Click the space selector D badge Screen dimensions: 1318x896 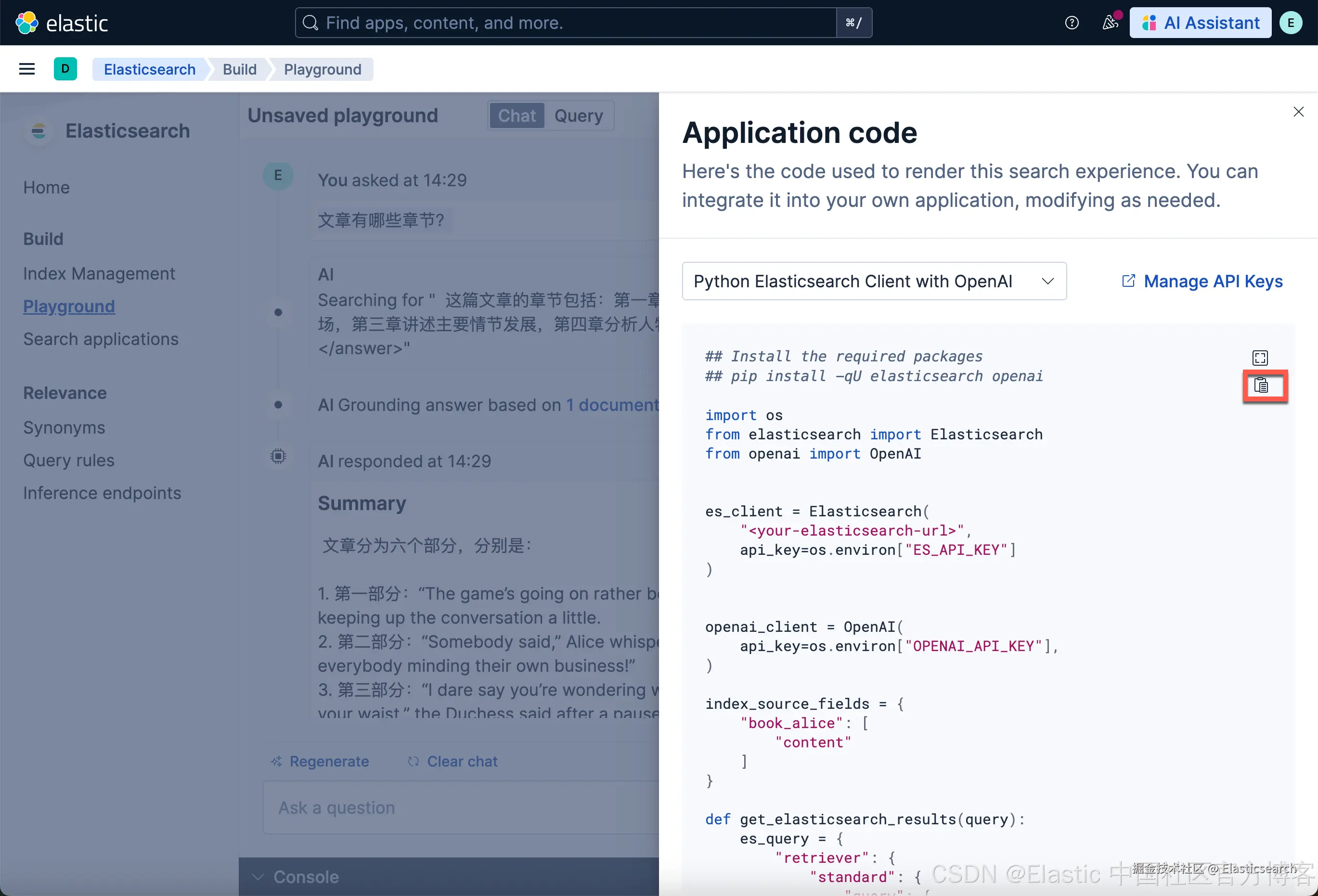tap(65, 69)
